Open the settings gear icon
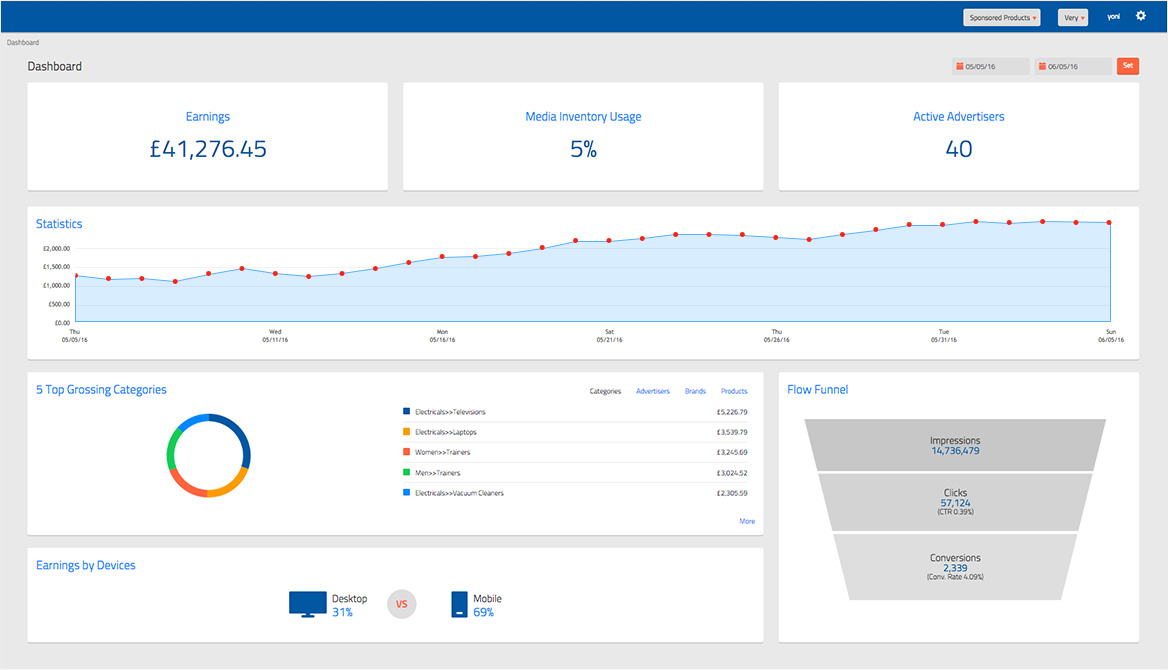This screenshot has height=670, width=1168. [x=1140, y=16]
